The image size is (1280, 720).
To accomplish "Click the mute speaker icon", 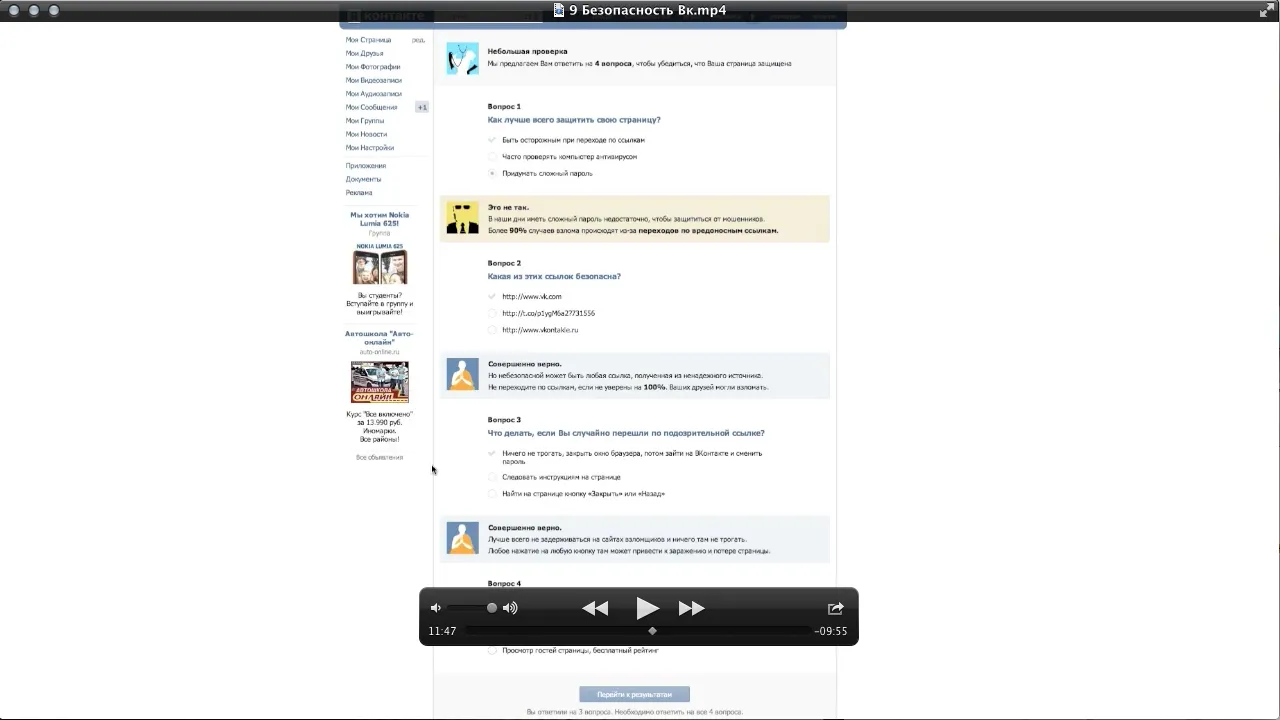I will [x=435, y=608].
